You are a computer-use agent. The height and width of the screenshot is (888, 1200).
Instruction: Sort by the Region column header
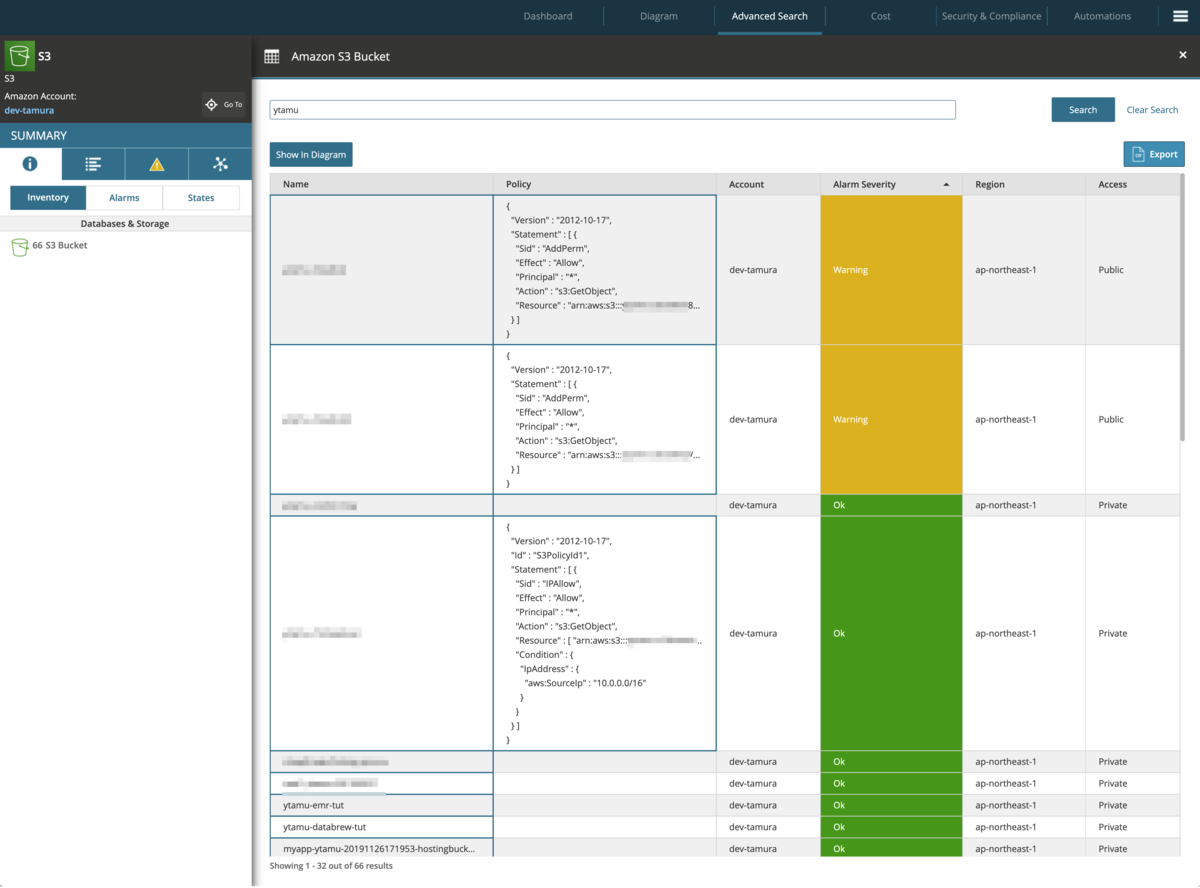[1024, 184]
